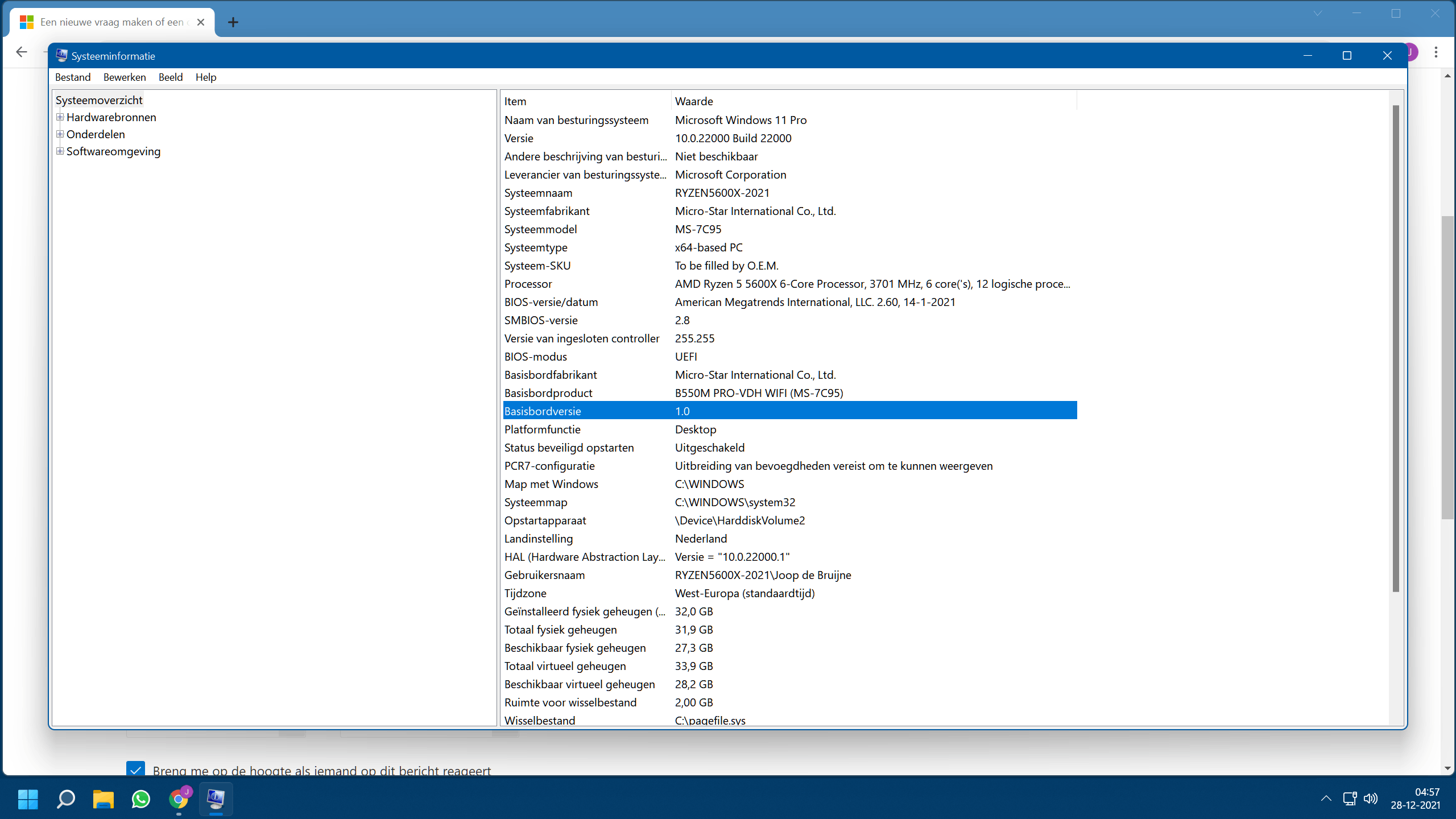
Task: Select the 'Gebruikersnaam' row
Action: (x=790, y=575)
